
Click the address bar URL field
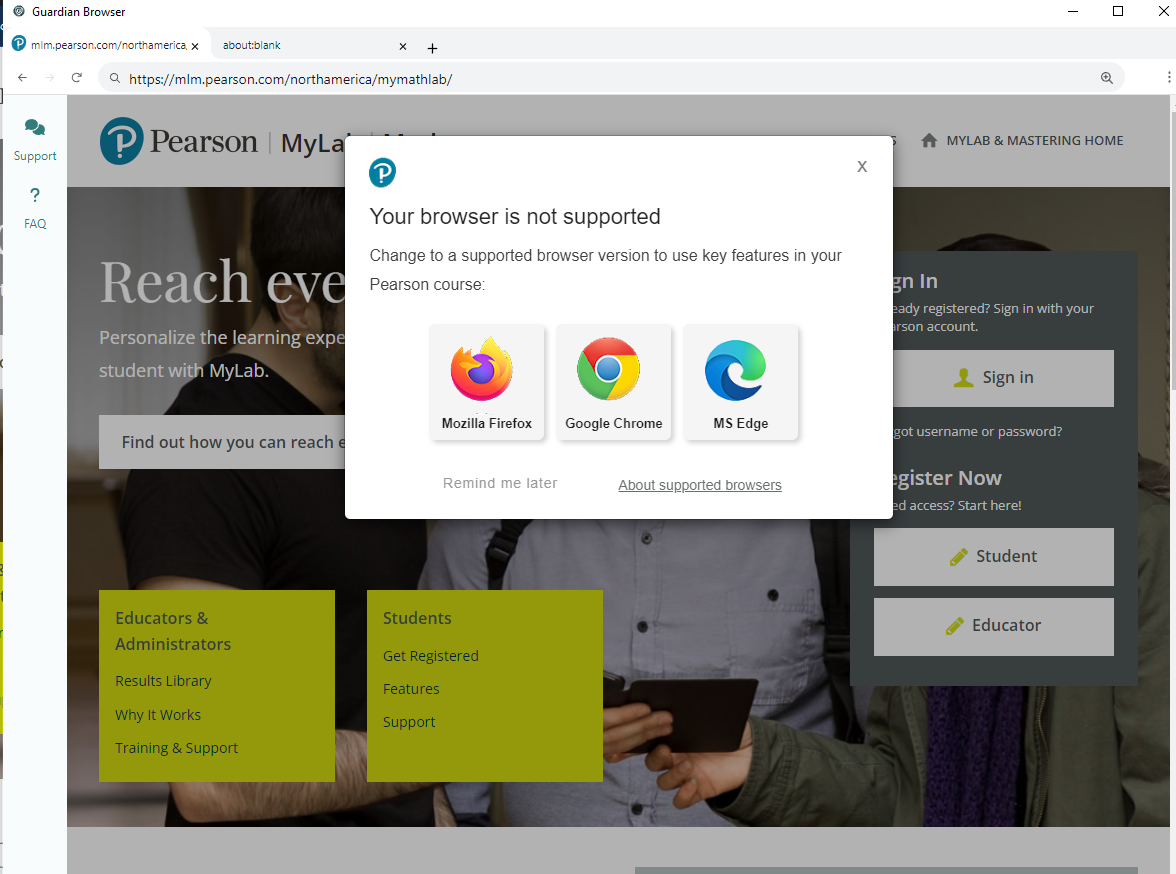(611, 78)
